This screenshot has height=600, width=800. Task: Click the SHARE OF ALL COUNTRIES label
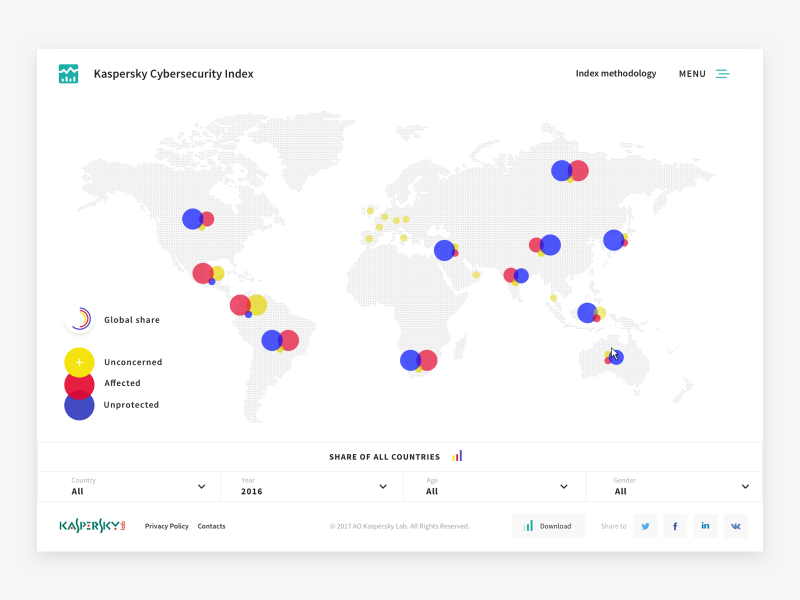point(384,457)
